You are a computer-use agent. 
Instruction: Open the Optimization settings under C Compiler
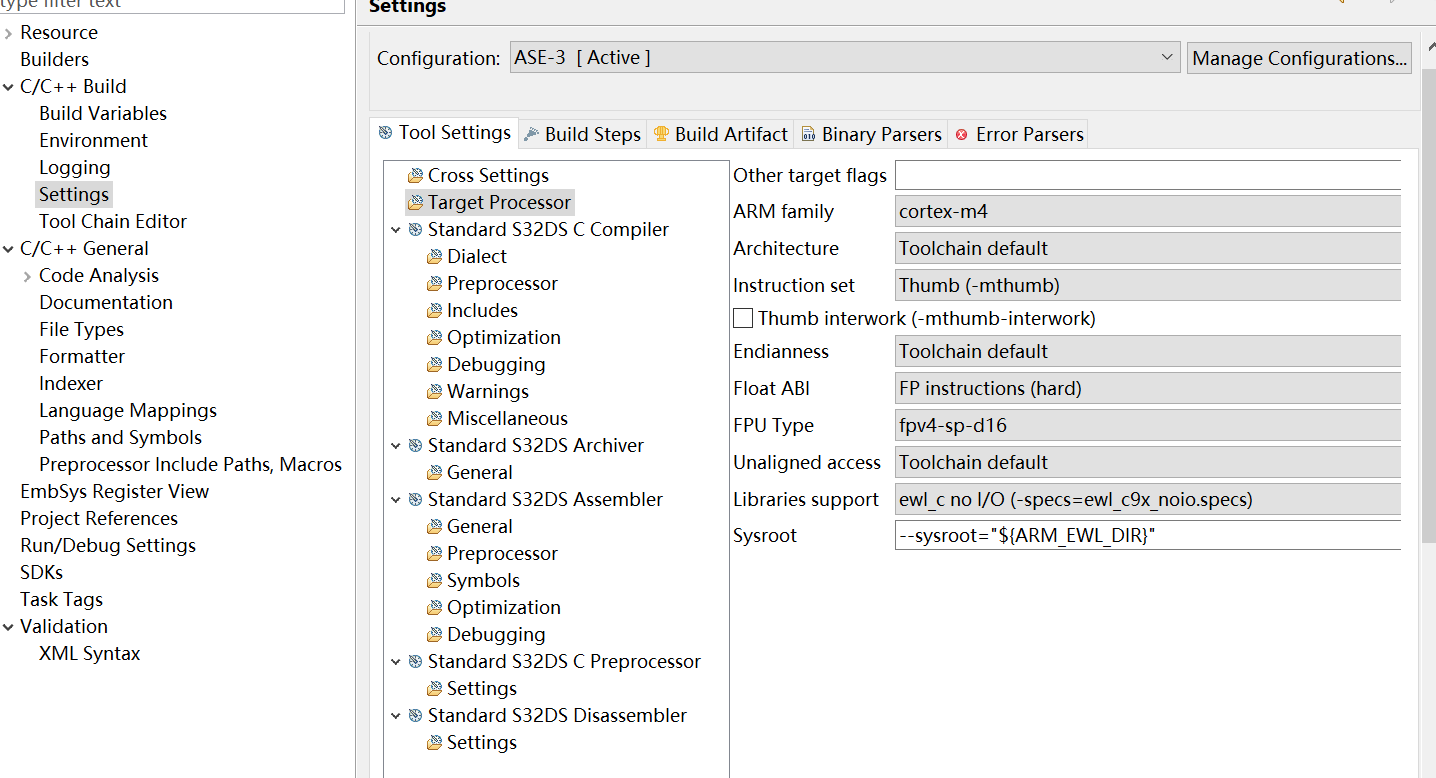click(x=503, y=338)
